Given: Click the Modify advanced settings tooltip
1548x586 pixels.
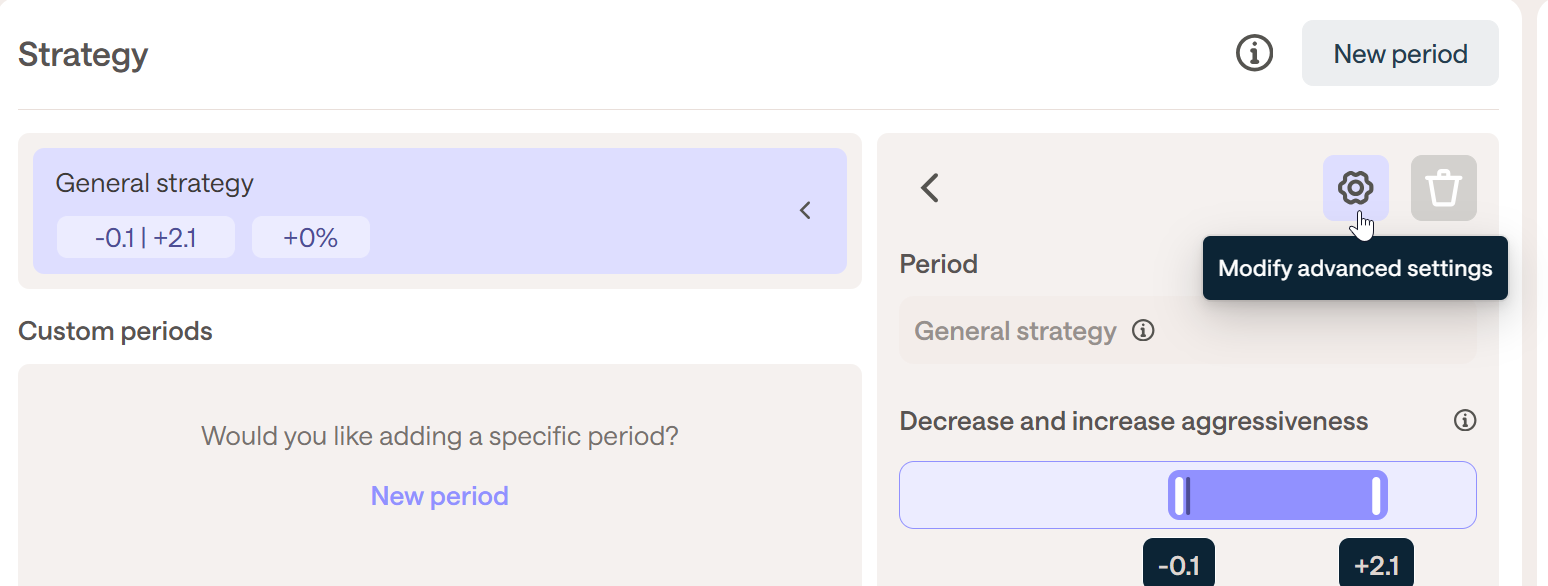Looking at the screenshot, I should pyautogui.click(x=1354, y=268).
